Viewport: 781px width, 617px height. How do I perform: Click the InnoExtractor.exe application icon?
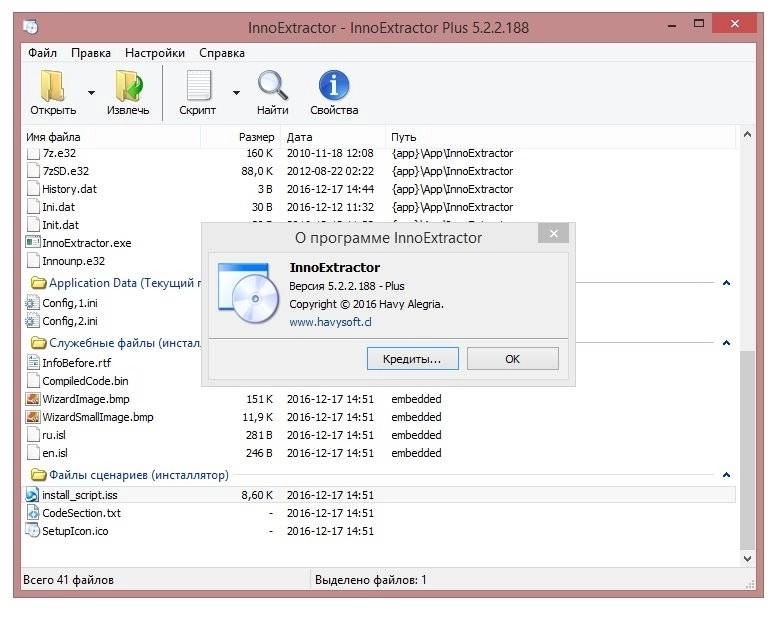(33, 243)
